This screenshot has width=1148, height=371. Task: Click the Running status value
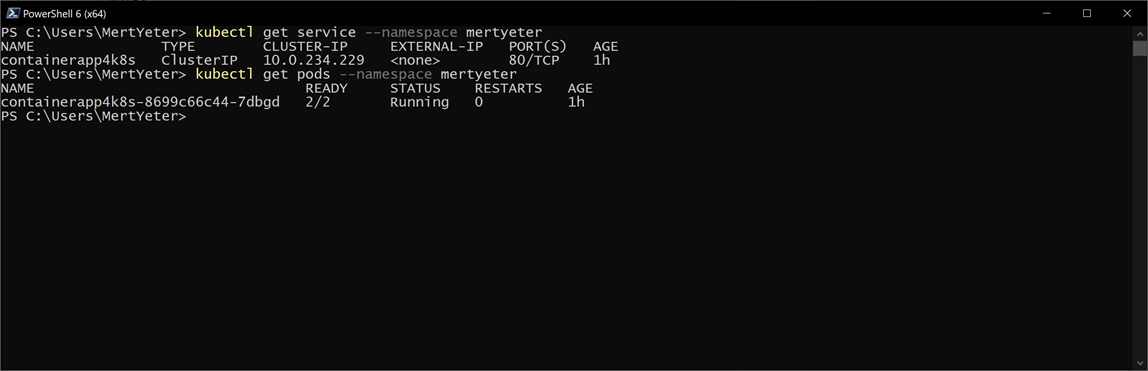pyautogui.click(x=419, y=102)
